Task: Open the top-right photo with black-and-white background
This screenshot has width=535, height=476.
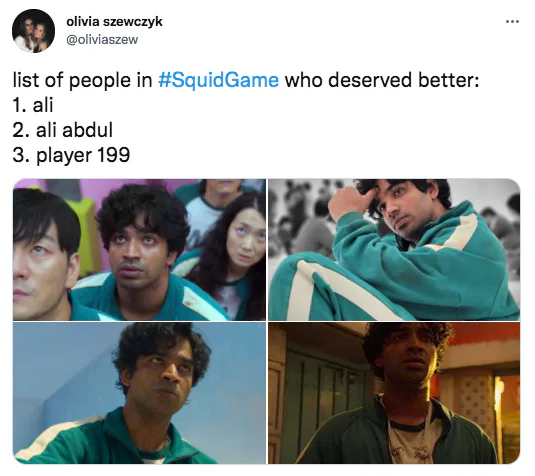Action: pos(394,249)
